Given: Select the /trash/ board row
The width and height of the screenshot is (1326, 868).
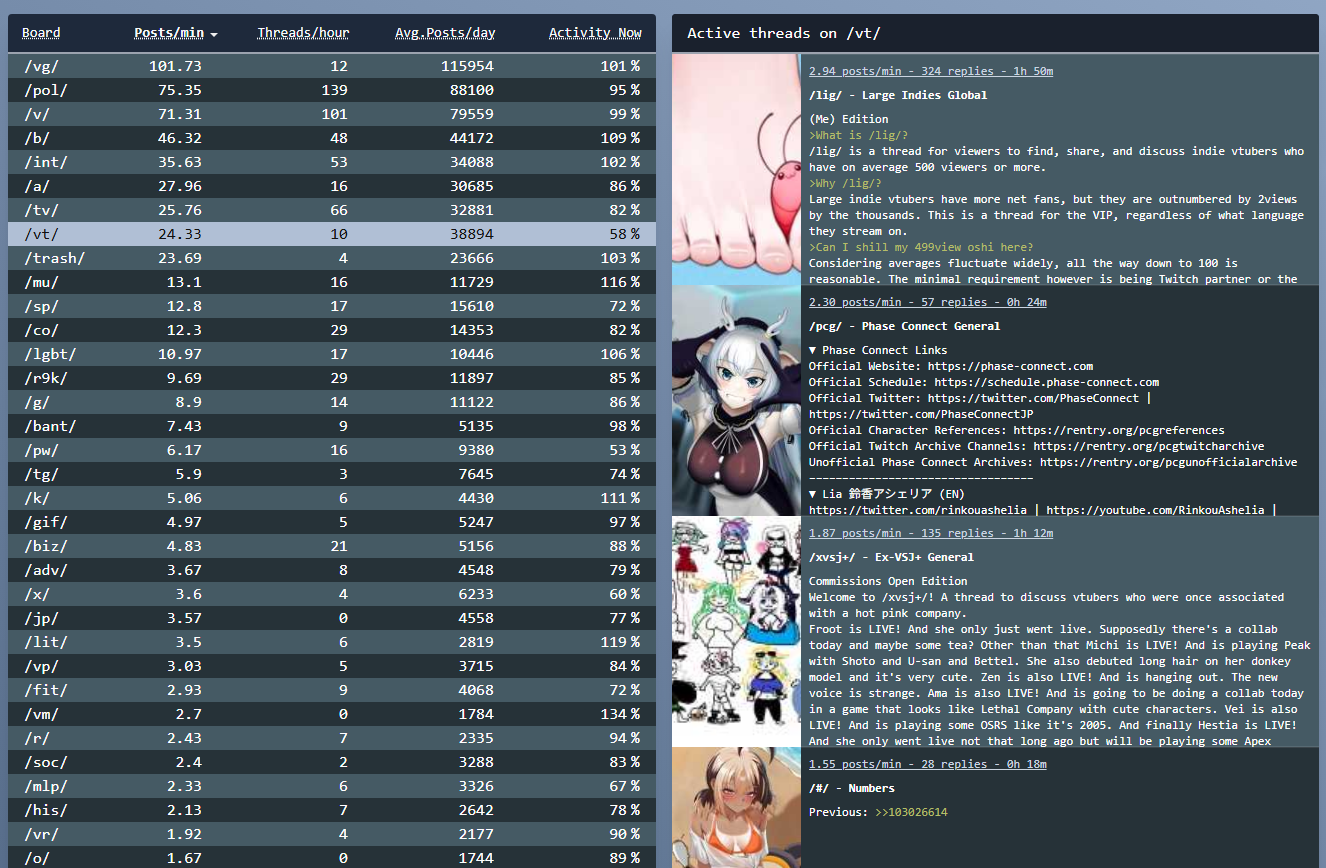Looking at the screenshot, I should coord(332,258).
